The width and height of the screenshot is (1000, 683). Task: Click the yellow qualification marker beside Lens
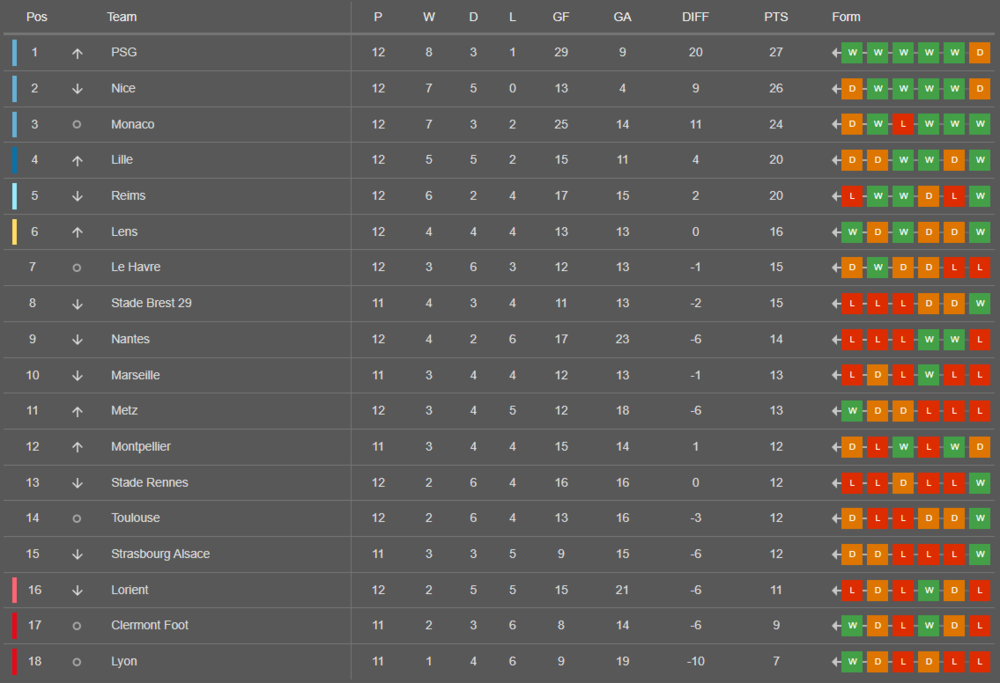[15, 231]
